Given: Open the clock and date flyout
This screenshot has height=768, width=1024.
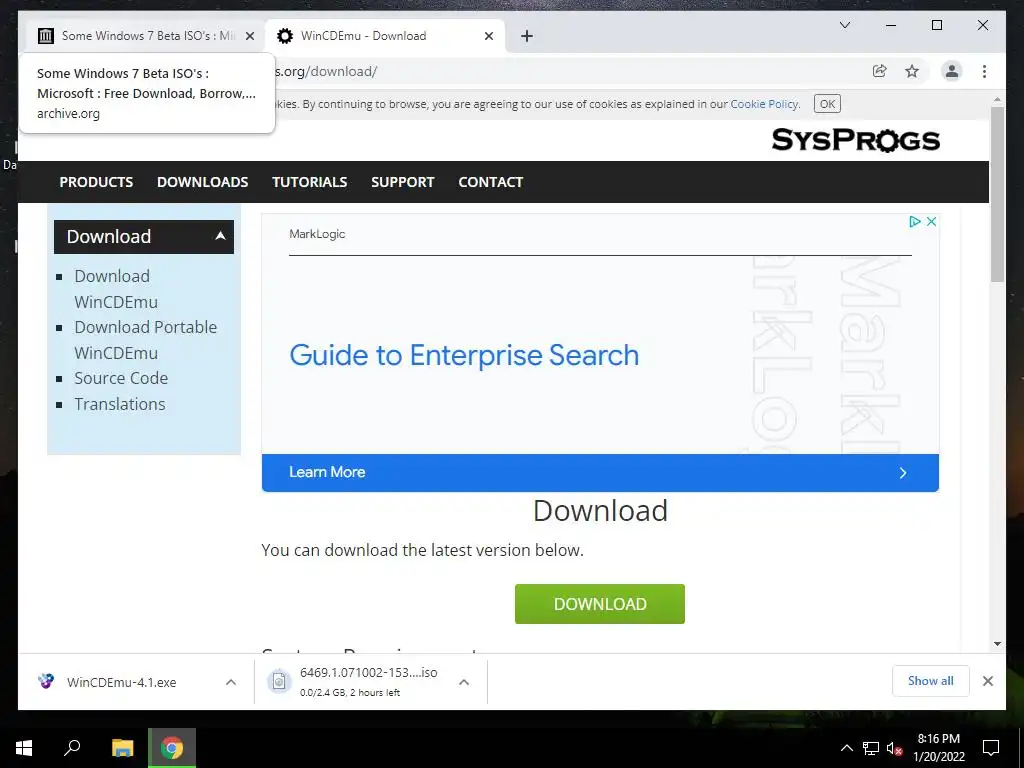Looking at the screenshot, I should (x=938, y=748).
